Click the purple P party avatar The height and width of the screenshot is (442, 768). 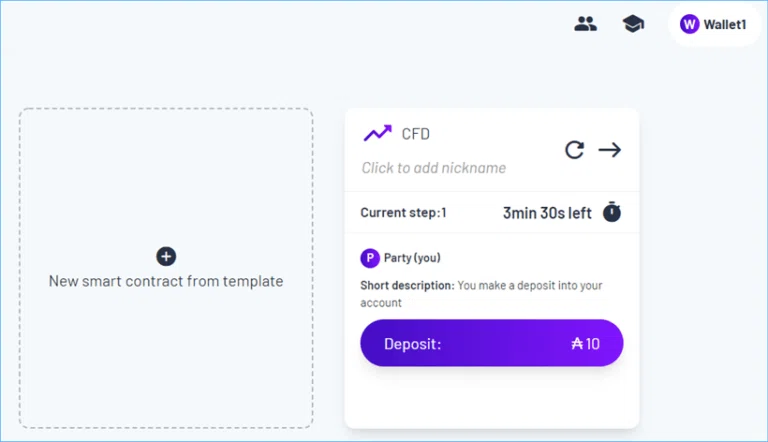coord(370,258)
